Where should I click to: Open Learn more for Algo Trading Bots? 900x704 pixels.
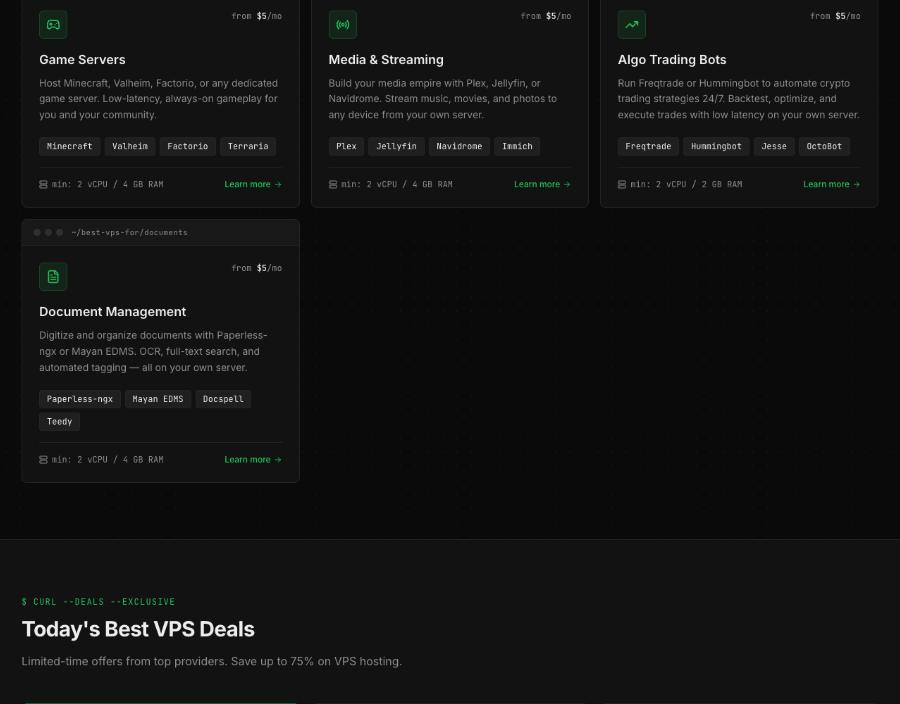pos(832,184)
